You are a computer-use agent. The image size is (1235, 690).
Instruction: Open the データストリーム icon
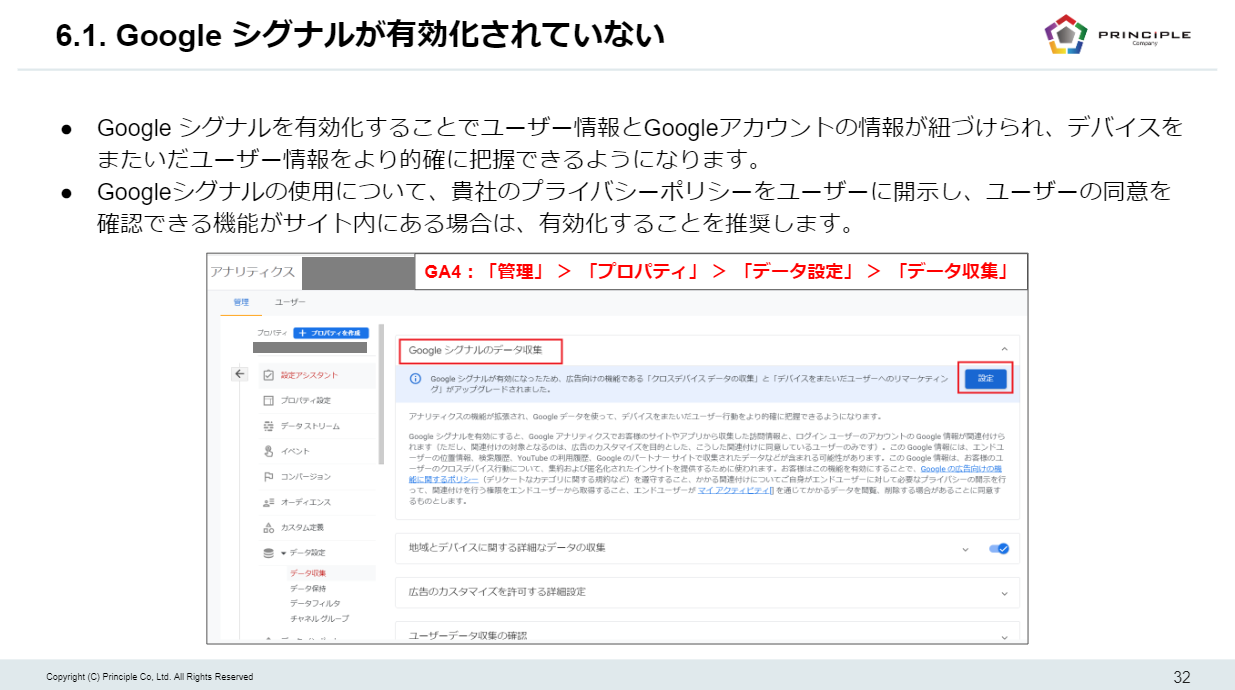[x=268, y=426]
